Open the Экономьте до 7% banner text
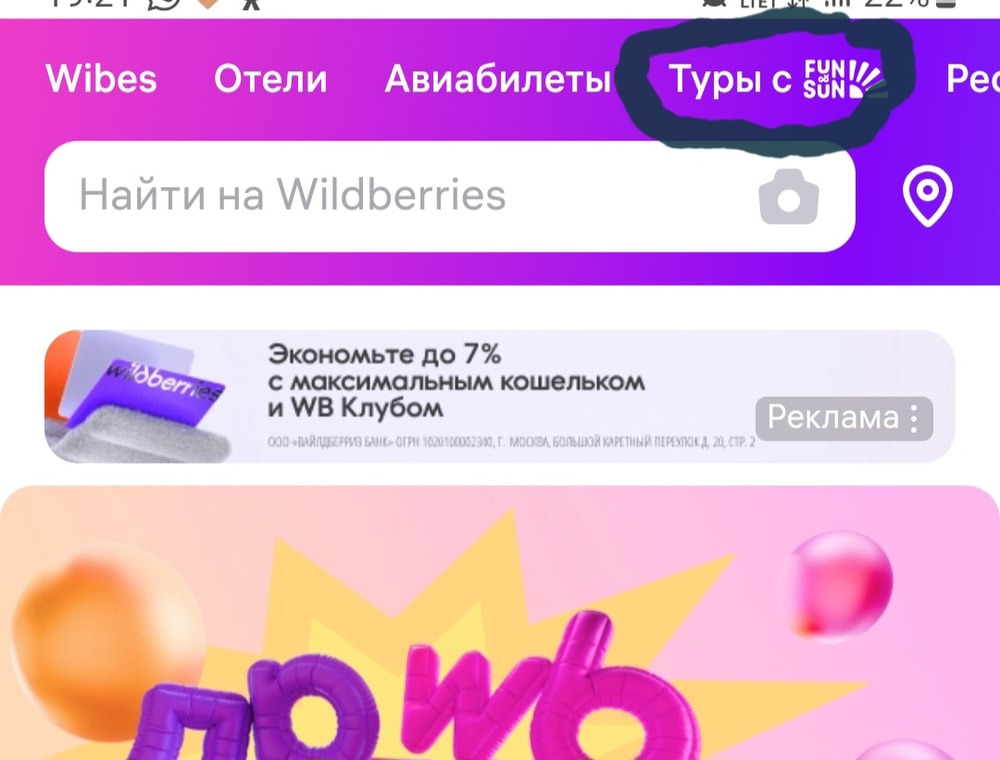This screenshot has height=760, width=1000. tap(456, 381)
